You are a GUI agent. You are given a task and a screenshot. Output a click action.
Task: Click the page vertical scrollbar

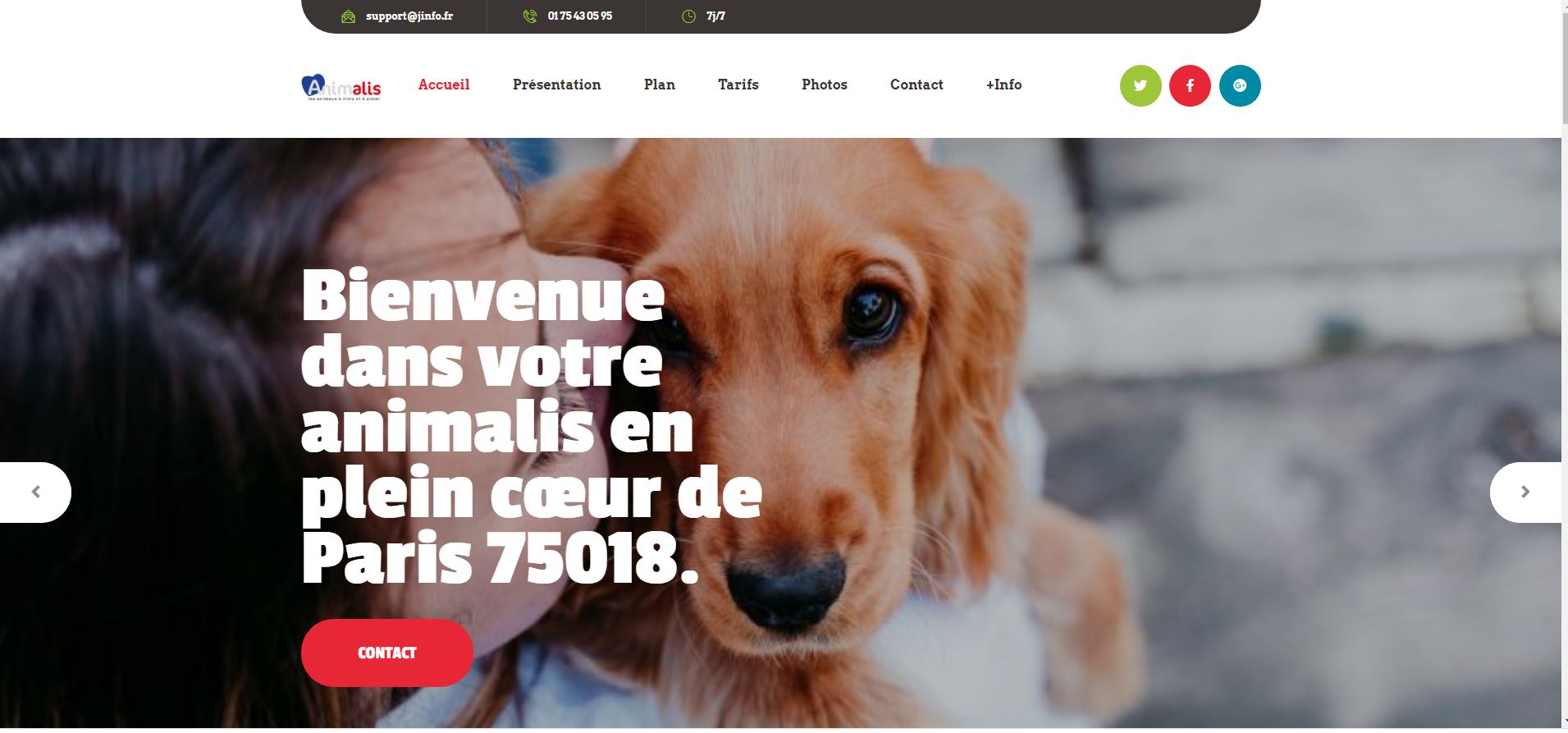point(1565,366)
